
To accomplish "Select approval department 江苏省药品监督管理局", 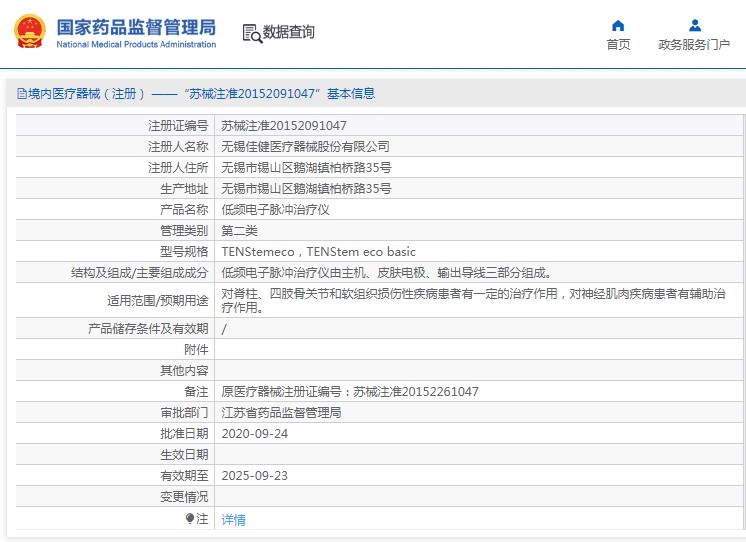I will click(x=281, y=413).
